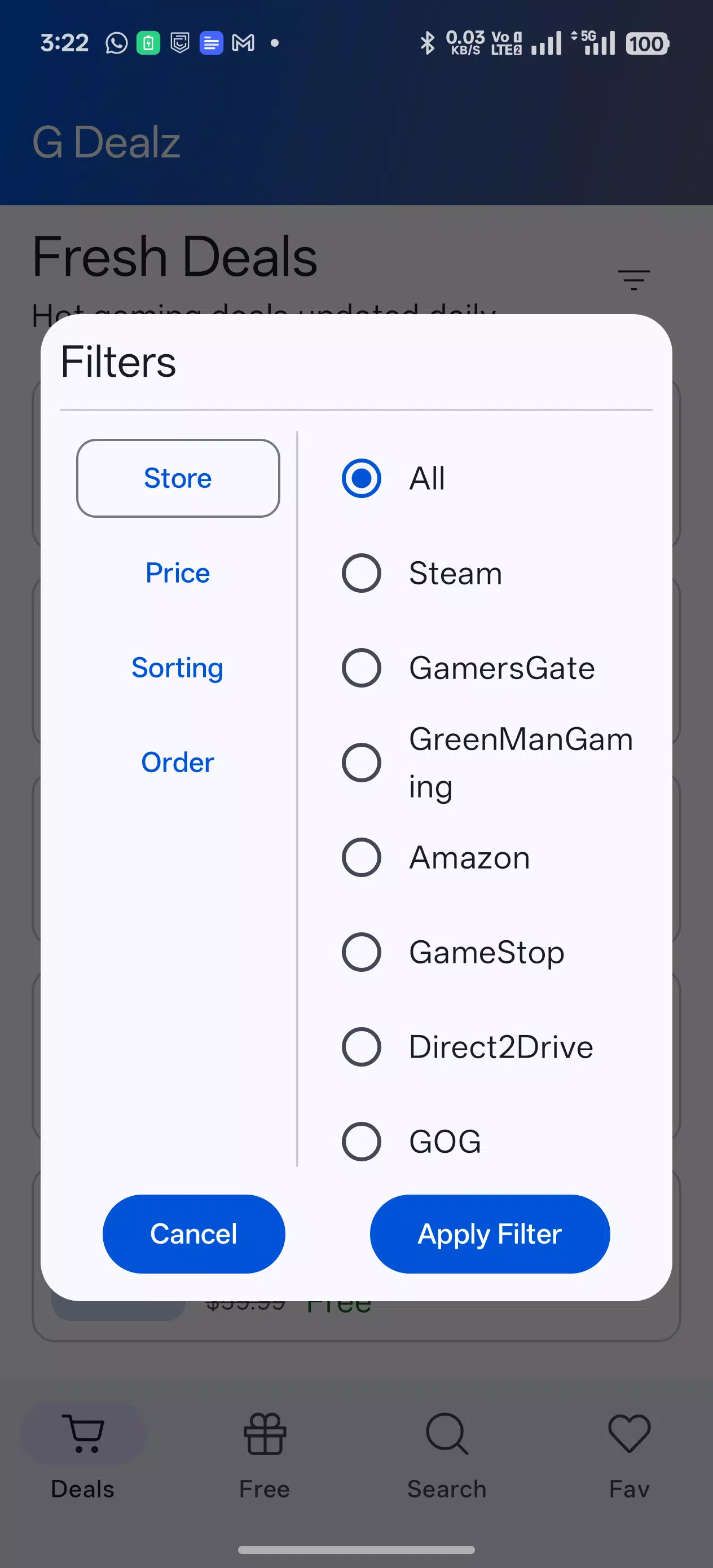Switch to the Price filter tab
Viewport: 713px width, 1568px height.
(x=177, y=573)
